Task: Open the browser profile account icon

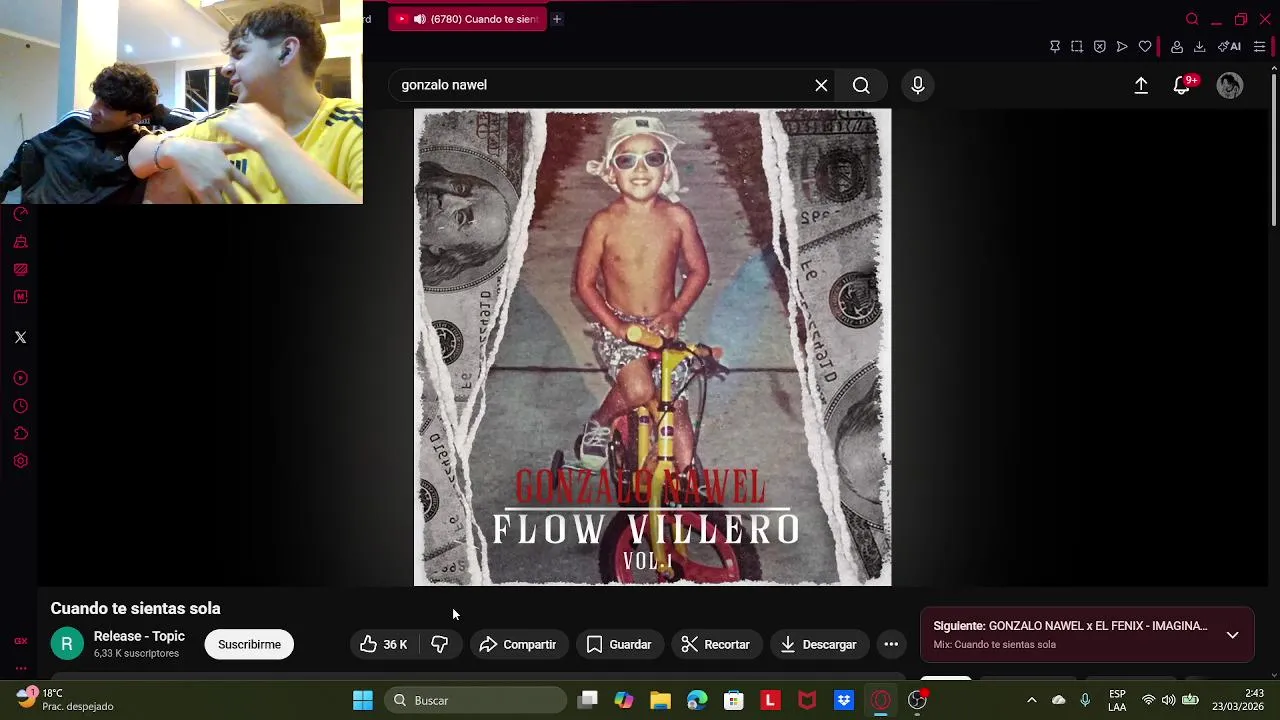Action: [x=1177, y=46]
